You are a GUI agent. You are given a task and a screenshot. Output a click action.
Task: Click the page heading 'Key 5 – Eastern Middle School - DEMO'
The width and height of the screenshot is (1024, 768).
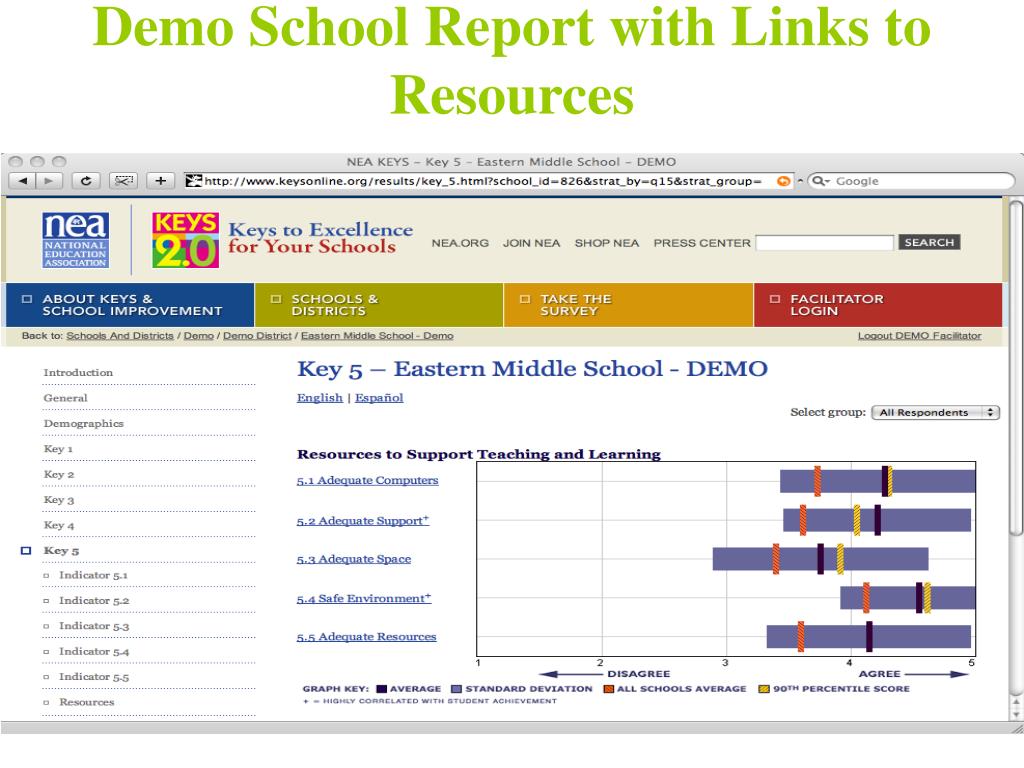pos(532,369)
